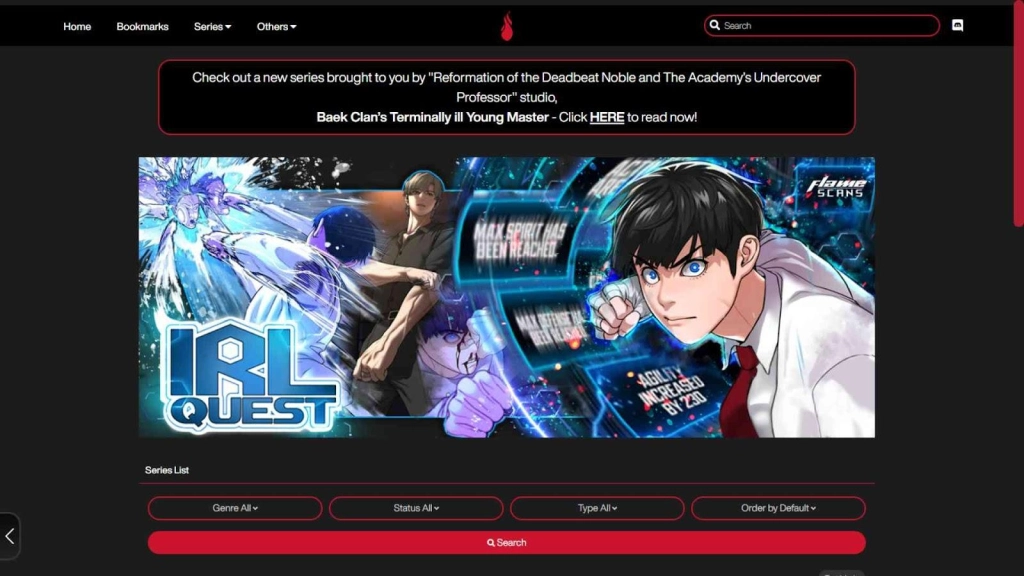Click the Baek Clan's Terminally ill Young Master title

click(x=432, y=117)
